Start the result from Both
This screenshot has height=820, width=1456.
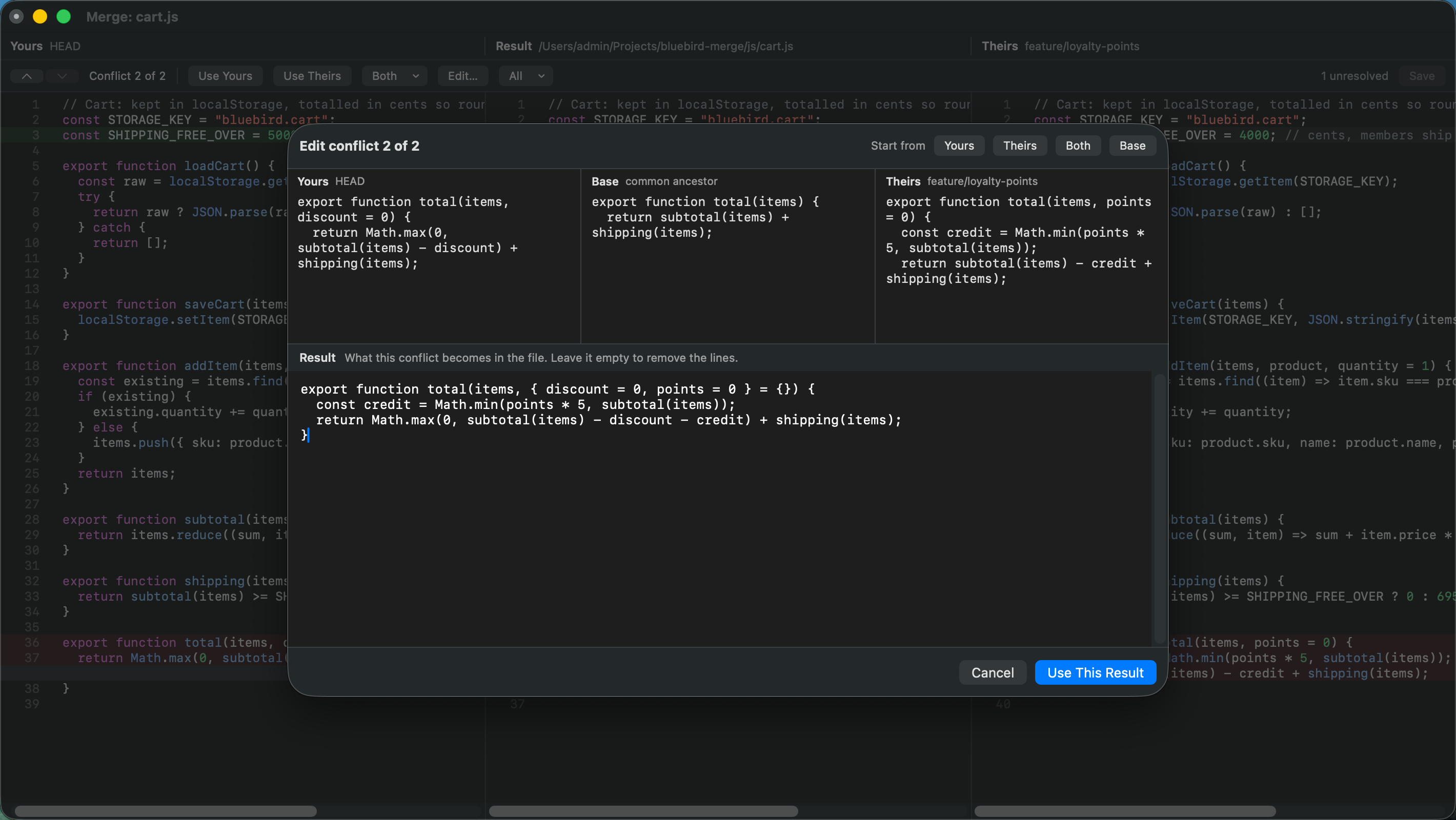(1078, 146)
